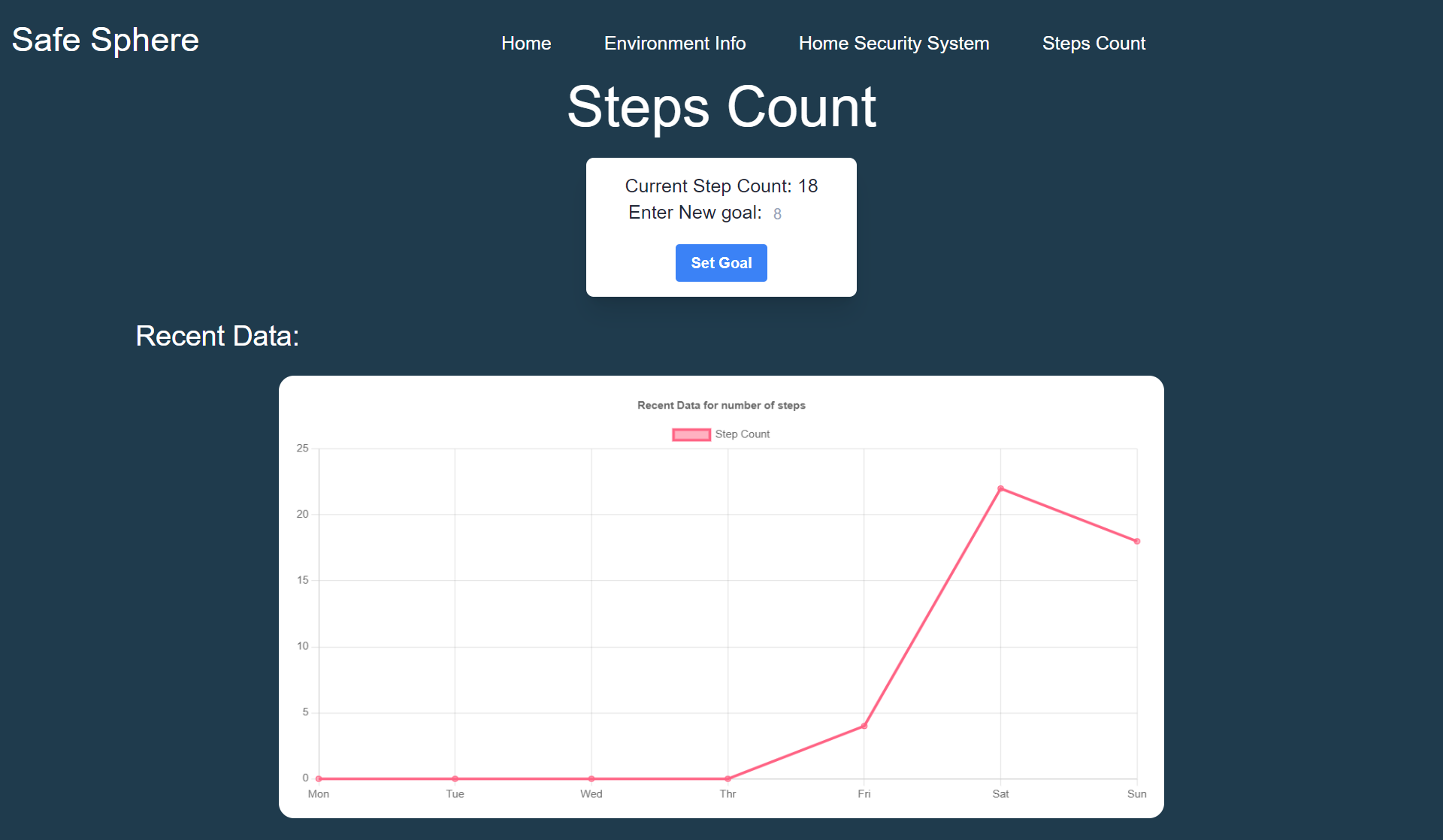This screenshot has width=1443, height=840.
Task: Go to the Environment Info page
Action: point(674,44)
